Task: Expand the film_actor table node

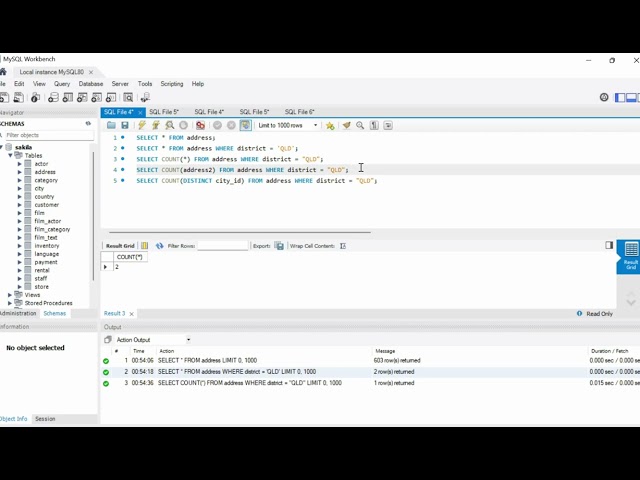Action: coord(19,221)
